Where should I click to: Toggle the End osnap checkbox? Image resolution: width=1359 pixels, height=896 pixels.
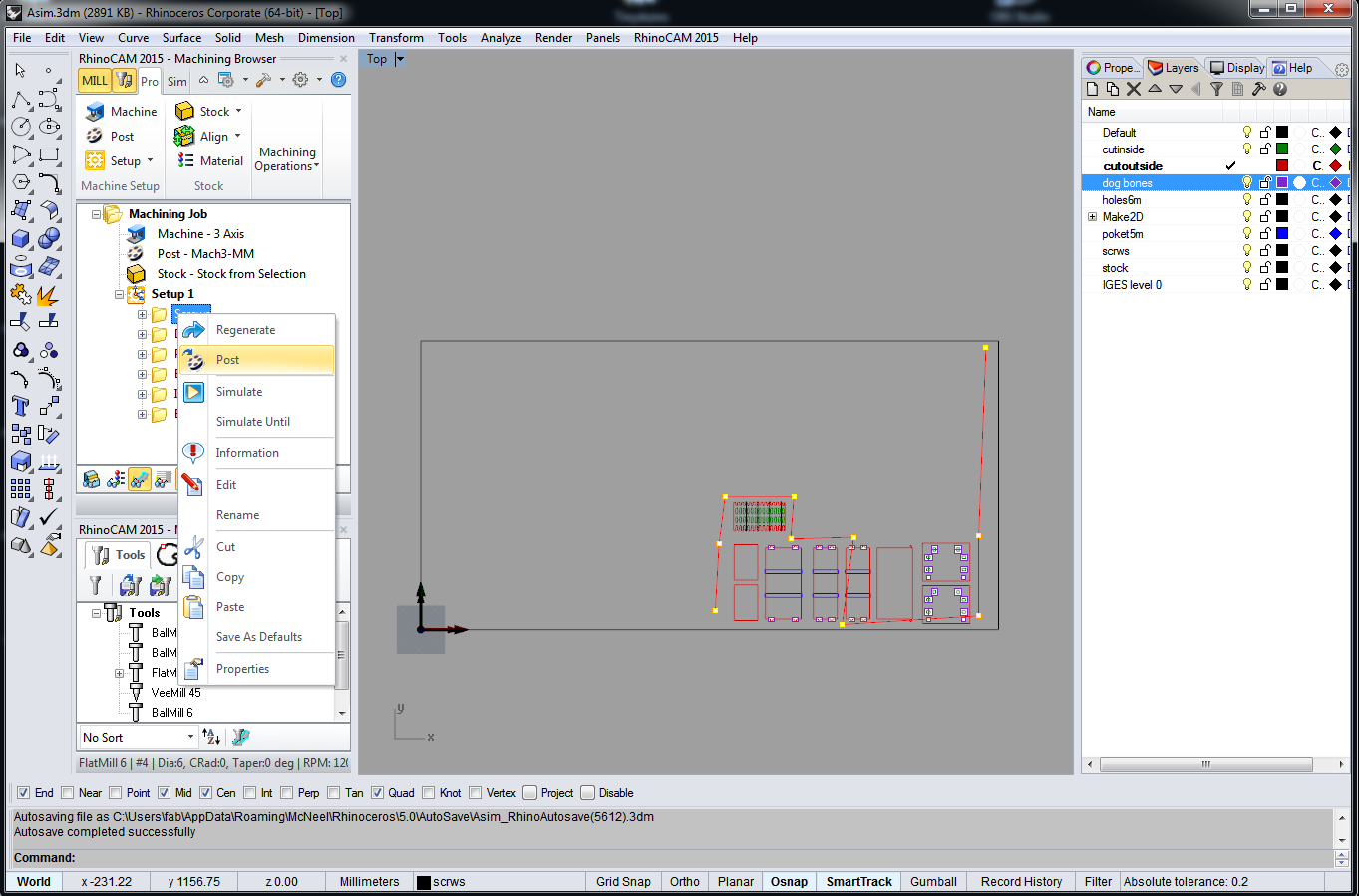23,793
